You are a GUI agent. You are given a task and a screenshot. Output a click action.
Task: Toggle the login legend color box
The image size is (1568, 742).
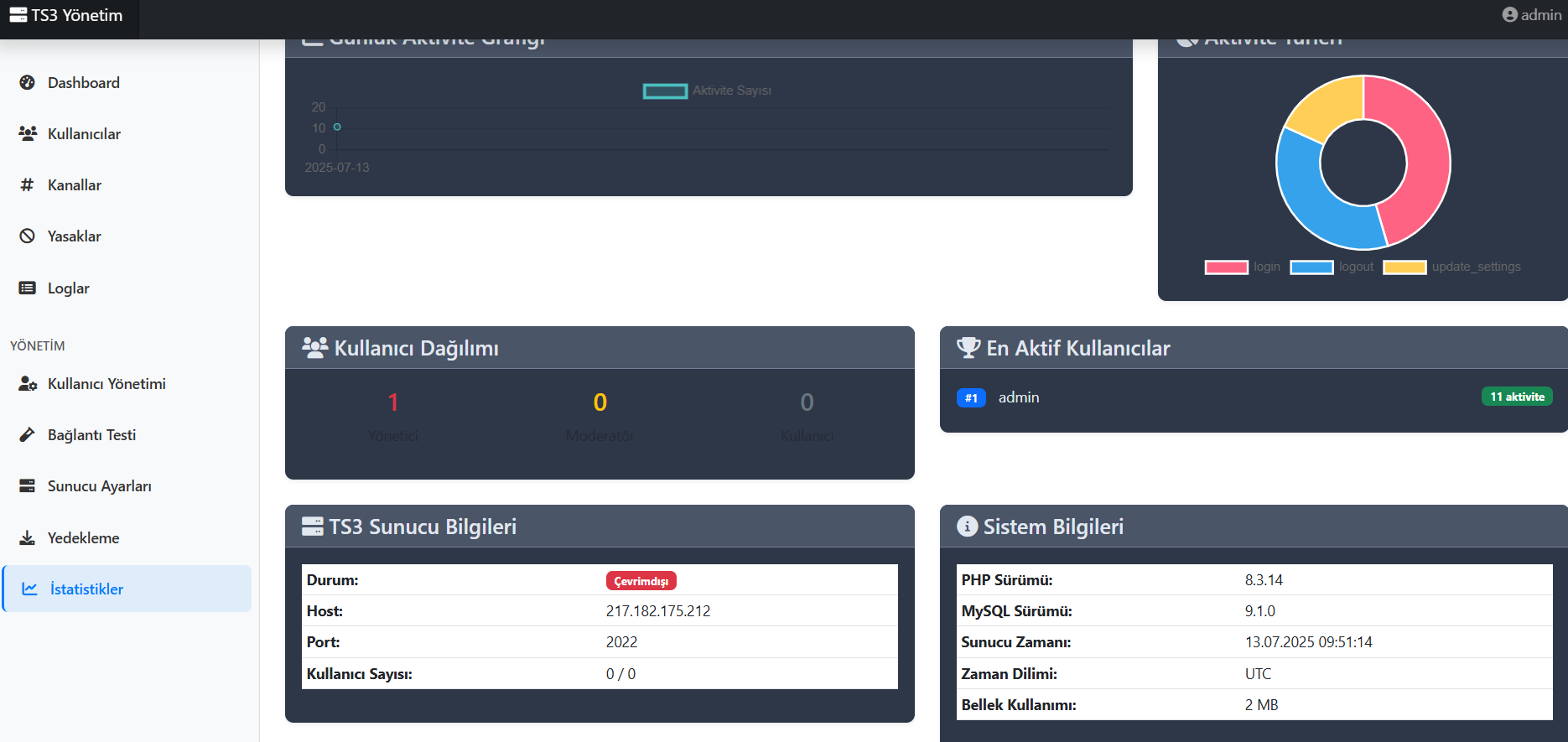[x=1226, y=267]
